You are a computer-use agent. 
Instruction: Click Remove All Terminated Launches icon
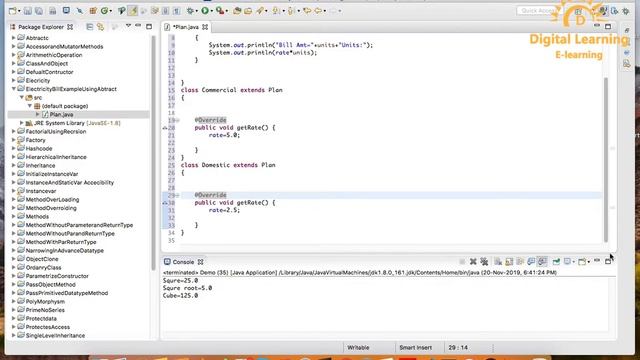click(x=484, y=262)
